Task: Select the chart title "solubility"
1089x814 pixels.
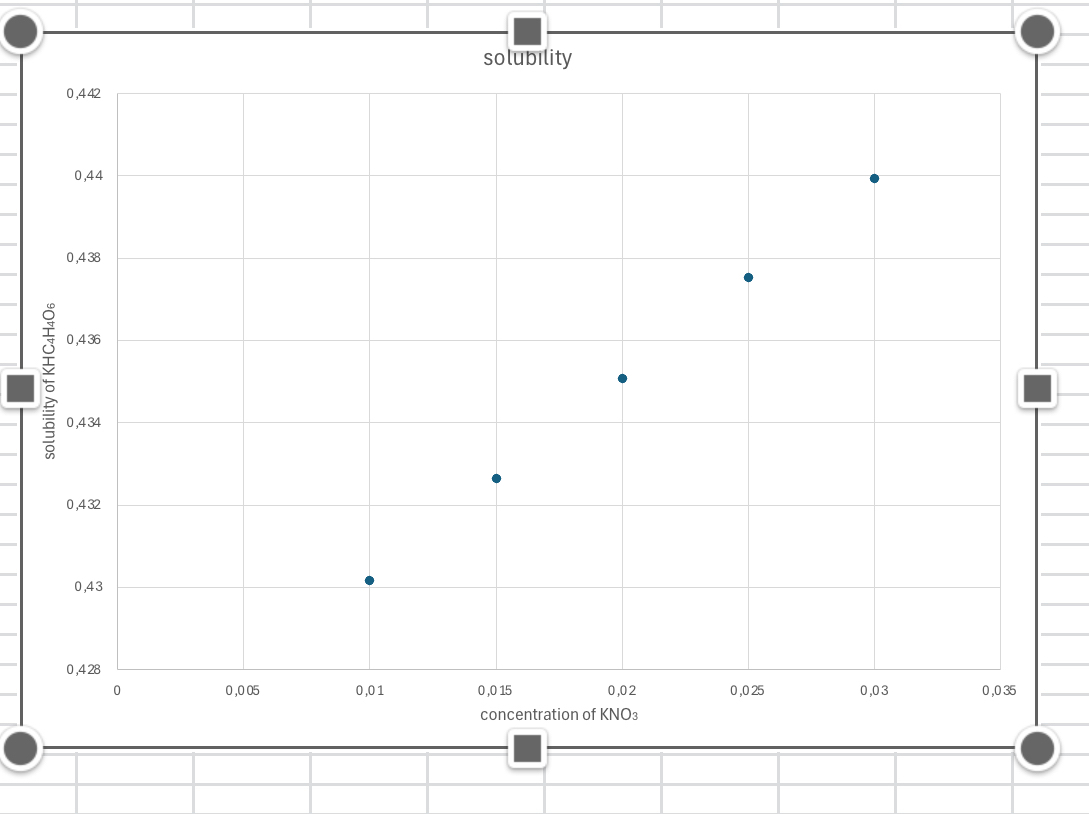Action: pyautogui.click(x=526, y=57)
